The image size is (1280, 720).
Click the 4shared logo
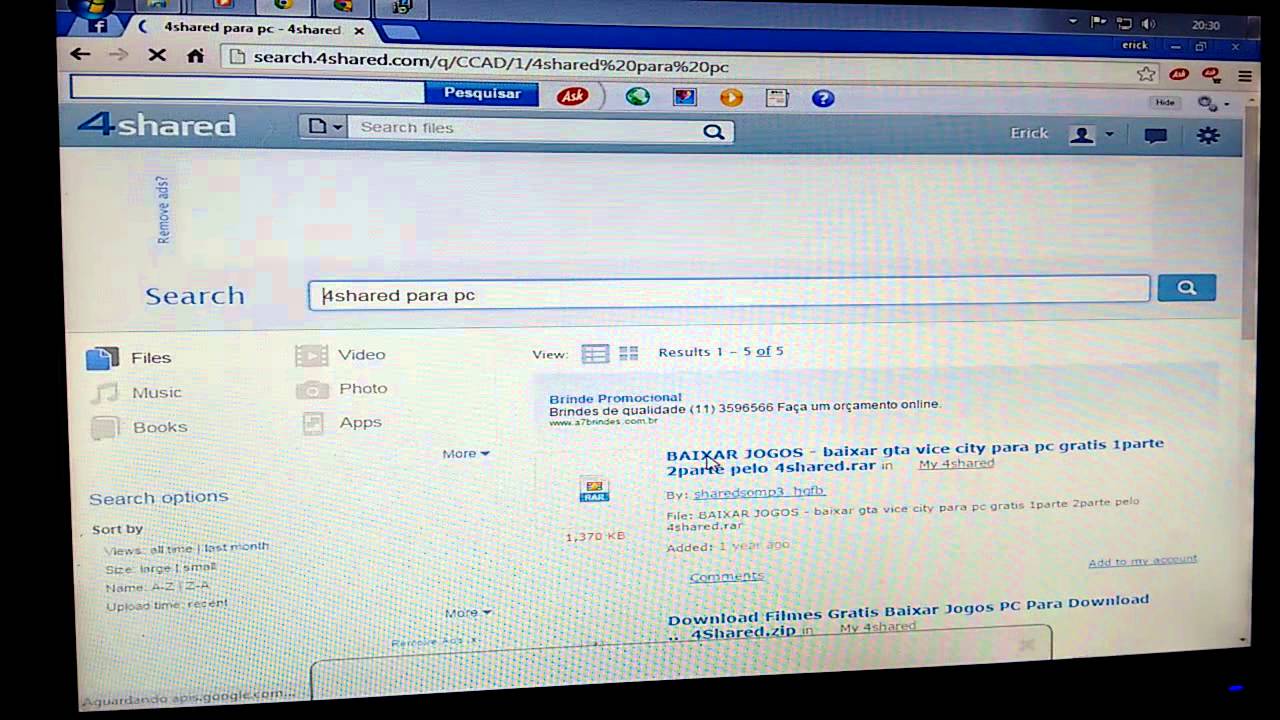tap(157, 125)
